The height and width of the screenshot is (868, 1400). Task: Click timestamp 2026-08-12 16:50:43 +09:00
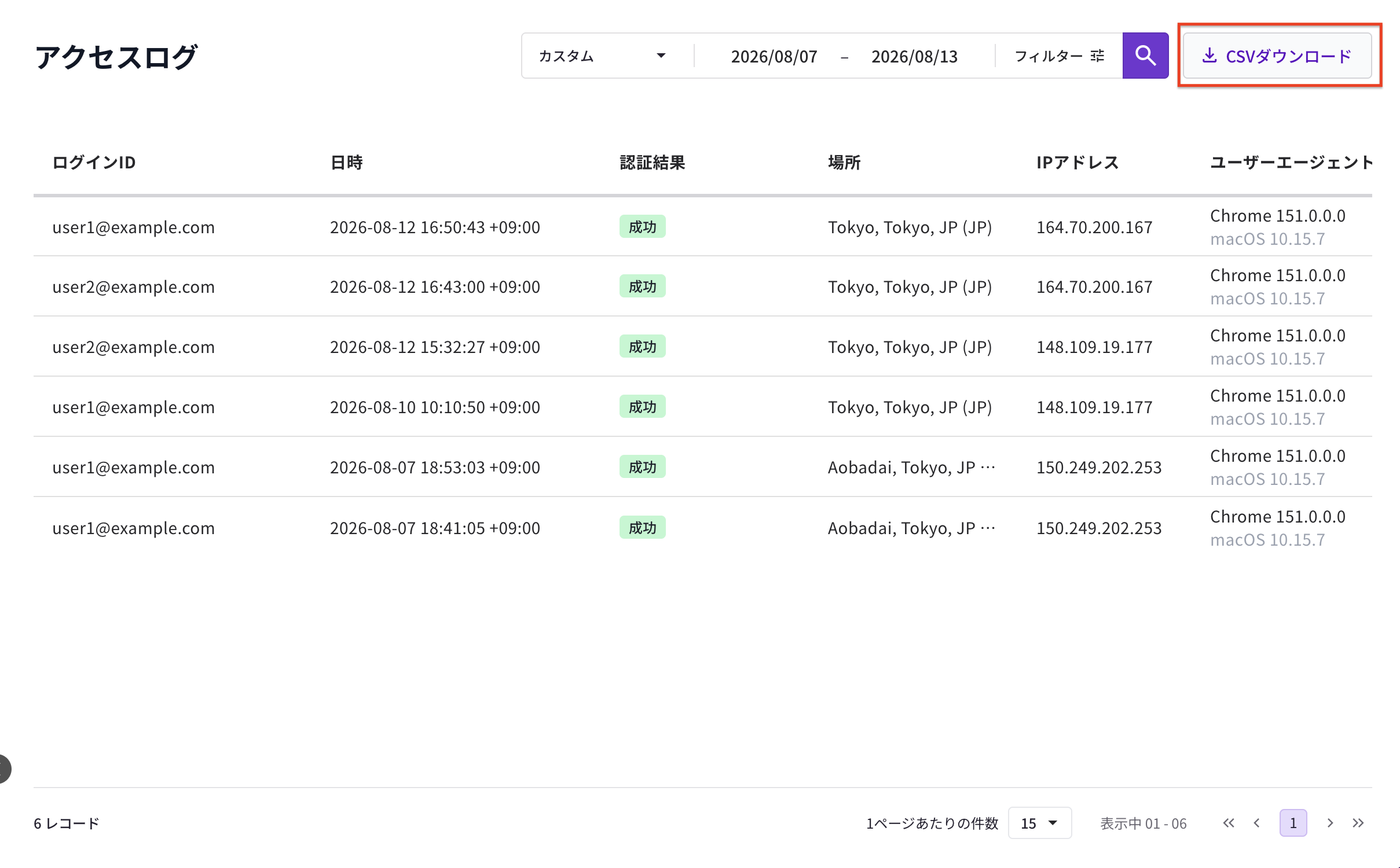pyautogui.click(x=435, y=227)
